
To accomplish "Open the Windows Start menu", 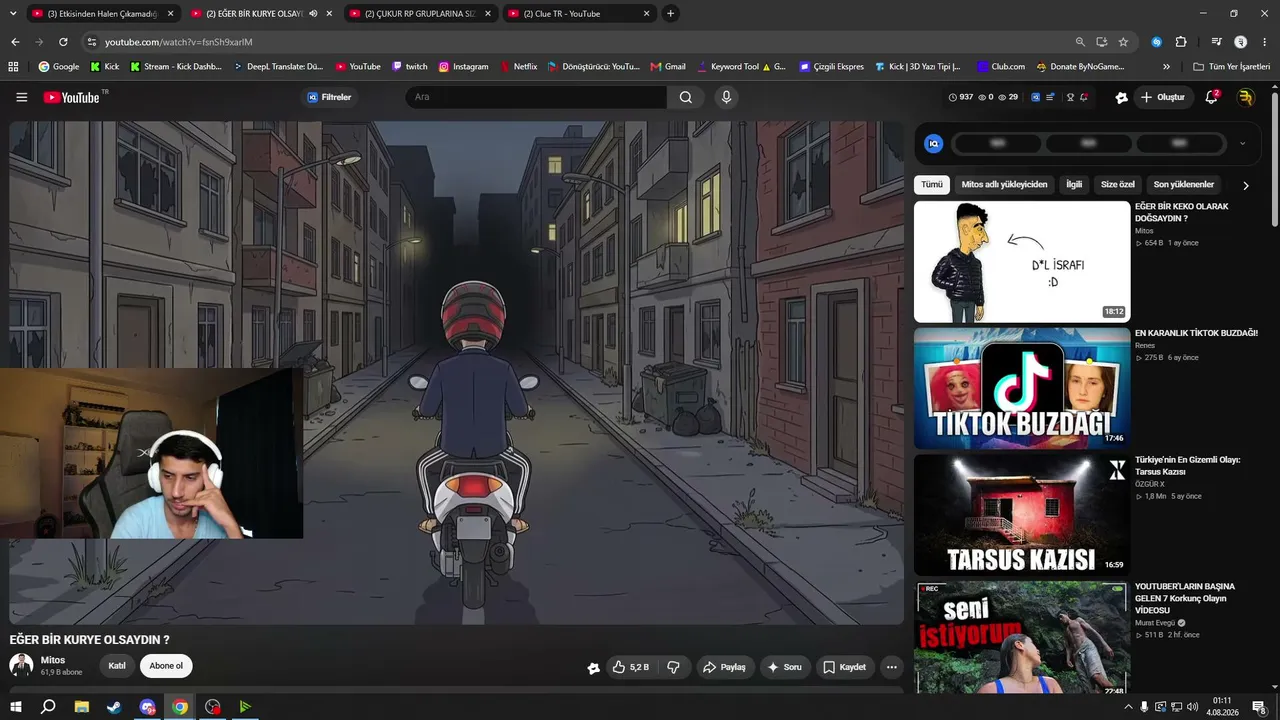I will (15, 707).
